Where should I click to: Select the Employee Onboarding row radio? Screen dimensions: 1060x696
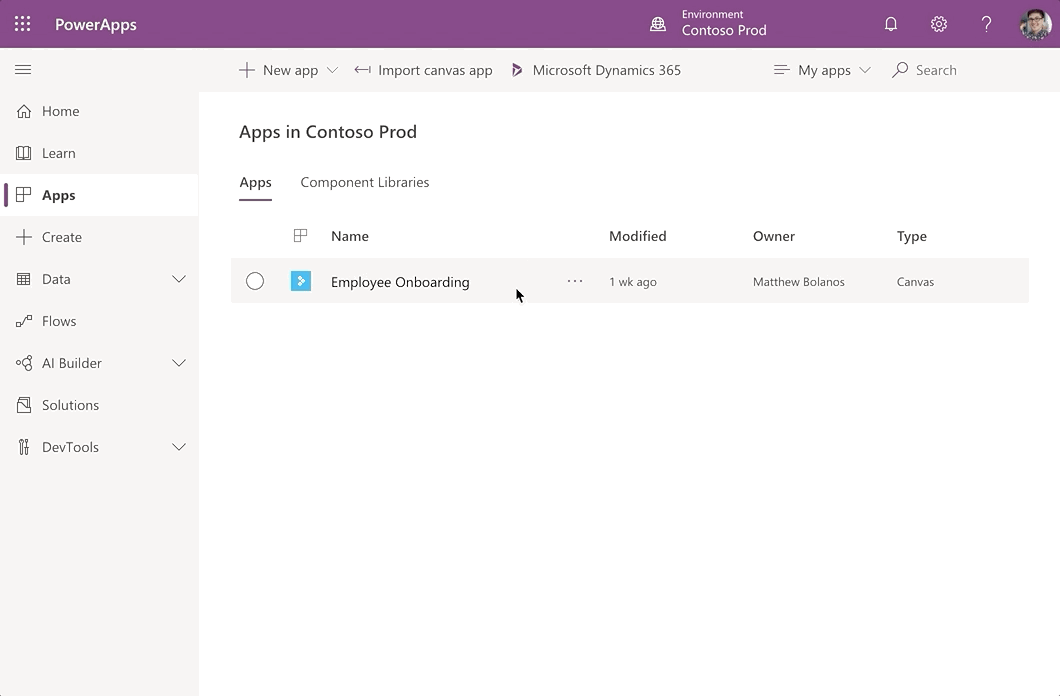[x=255, y=281]
